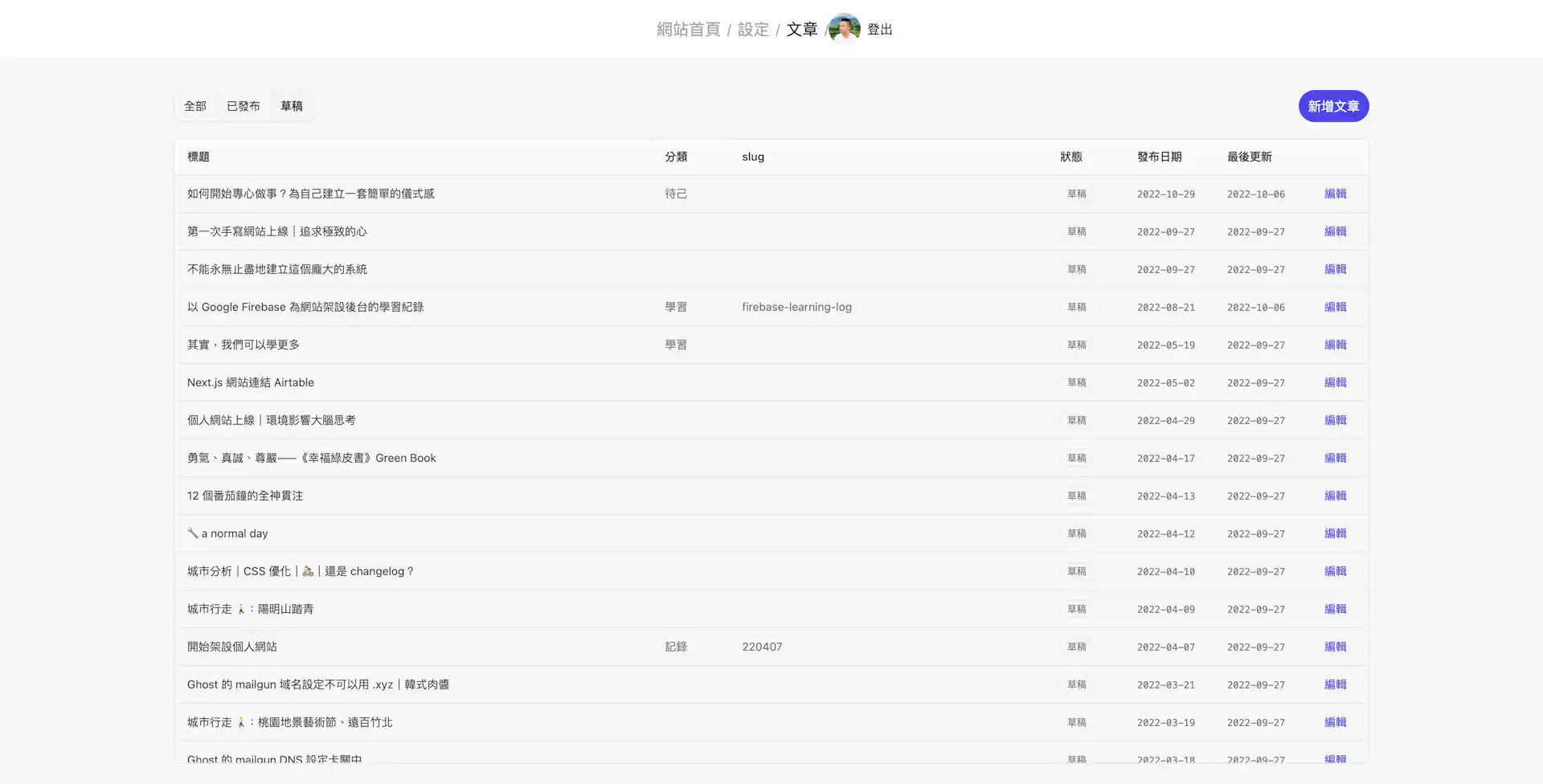
Task: Click 編輯 for 12 個番茄鐘 article
Action: (1335, 496)
